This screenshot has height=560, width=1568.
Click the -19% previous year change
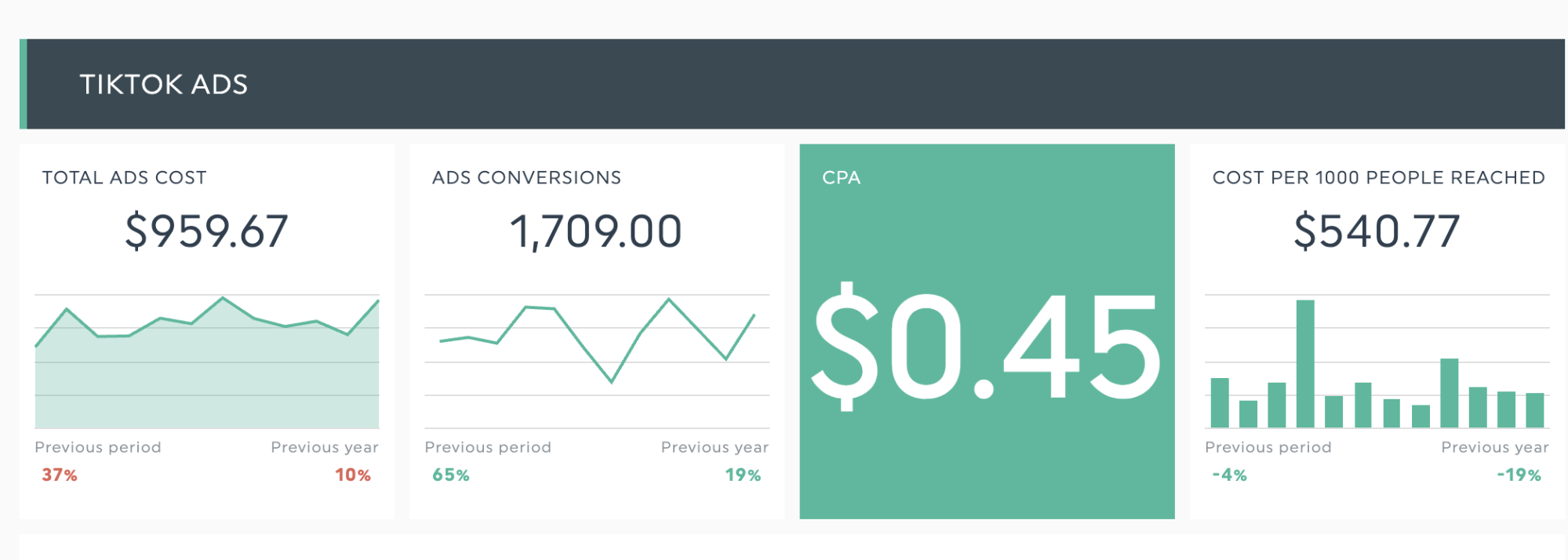[1519, 475]
